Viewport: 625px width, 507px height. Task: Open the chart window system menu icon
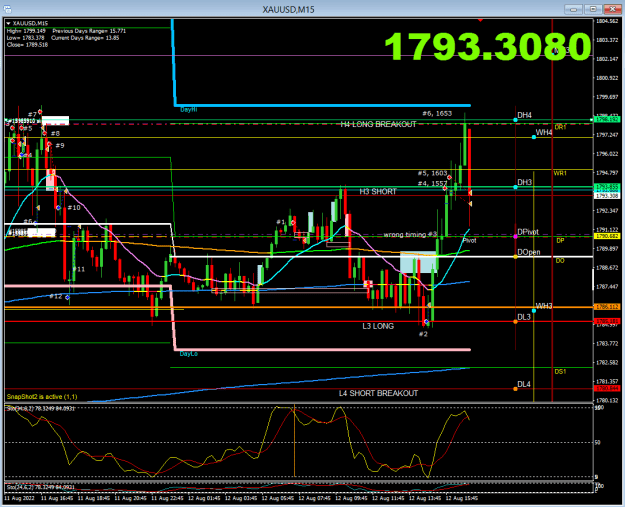7,9
